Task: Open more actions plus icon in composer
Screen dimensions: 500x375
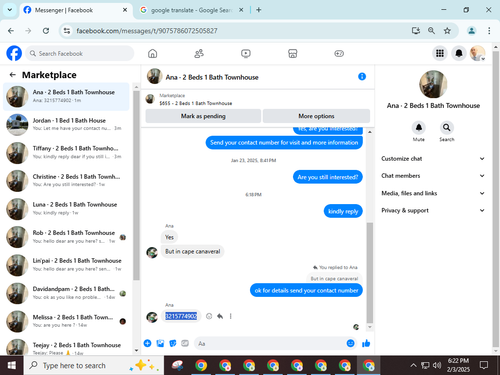Action: [147, 343]
